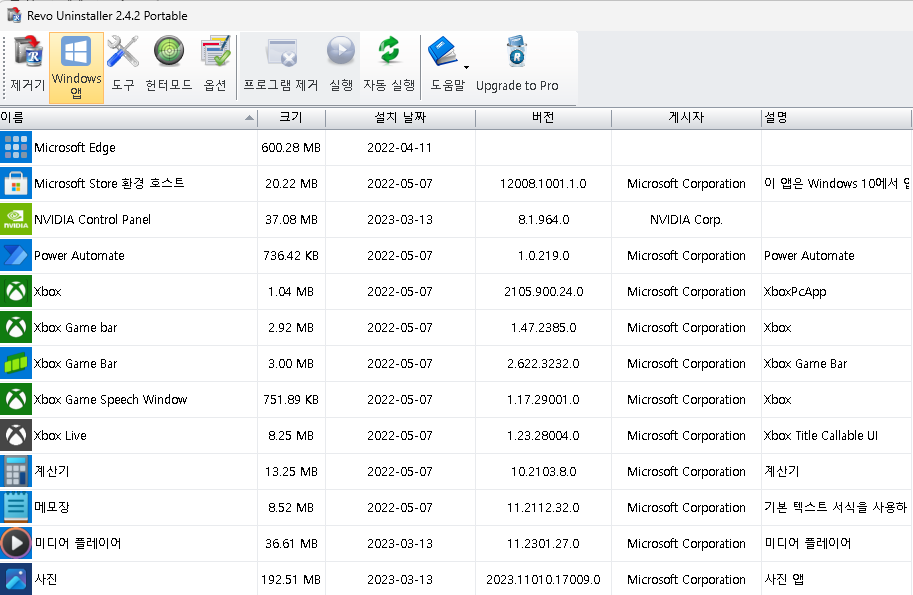Select the 메모장 name entry
This screenshot has width=913, height=595.
52,507
